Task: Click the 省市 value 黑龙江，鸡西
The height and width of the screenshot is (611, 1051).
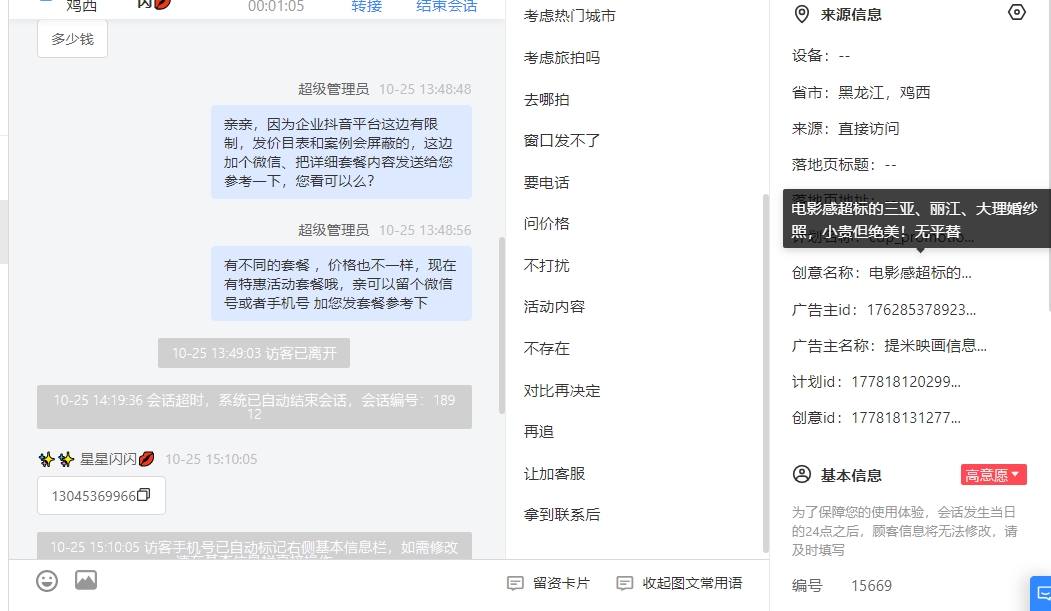Action: 884,92
